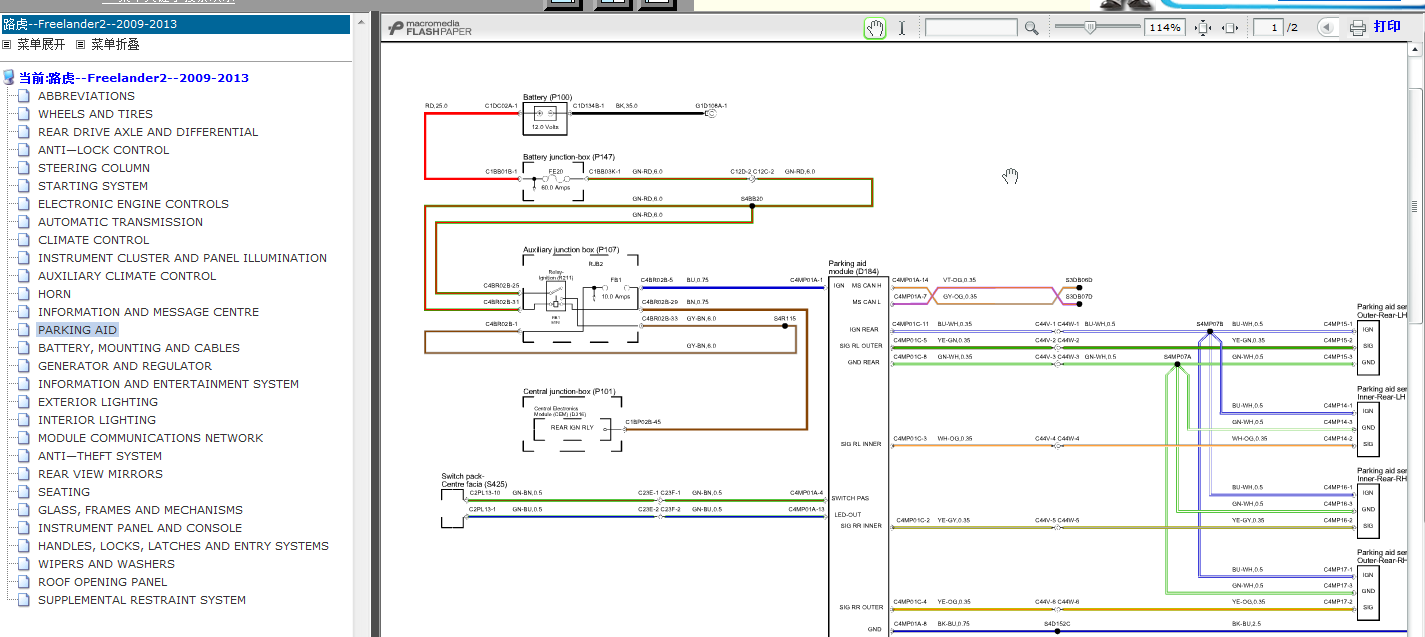1425x637 pixels.
Task: Select INFORMATION AND MESSAGE CENTRE
Action: pos(148,312)
